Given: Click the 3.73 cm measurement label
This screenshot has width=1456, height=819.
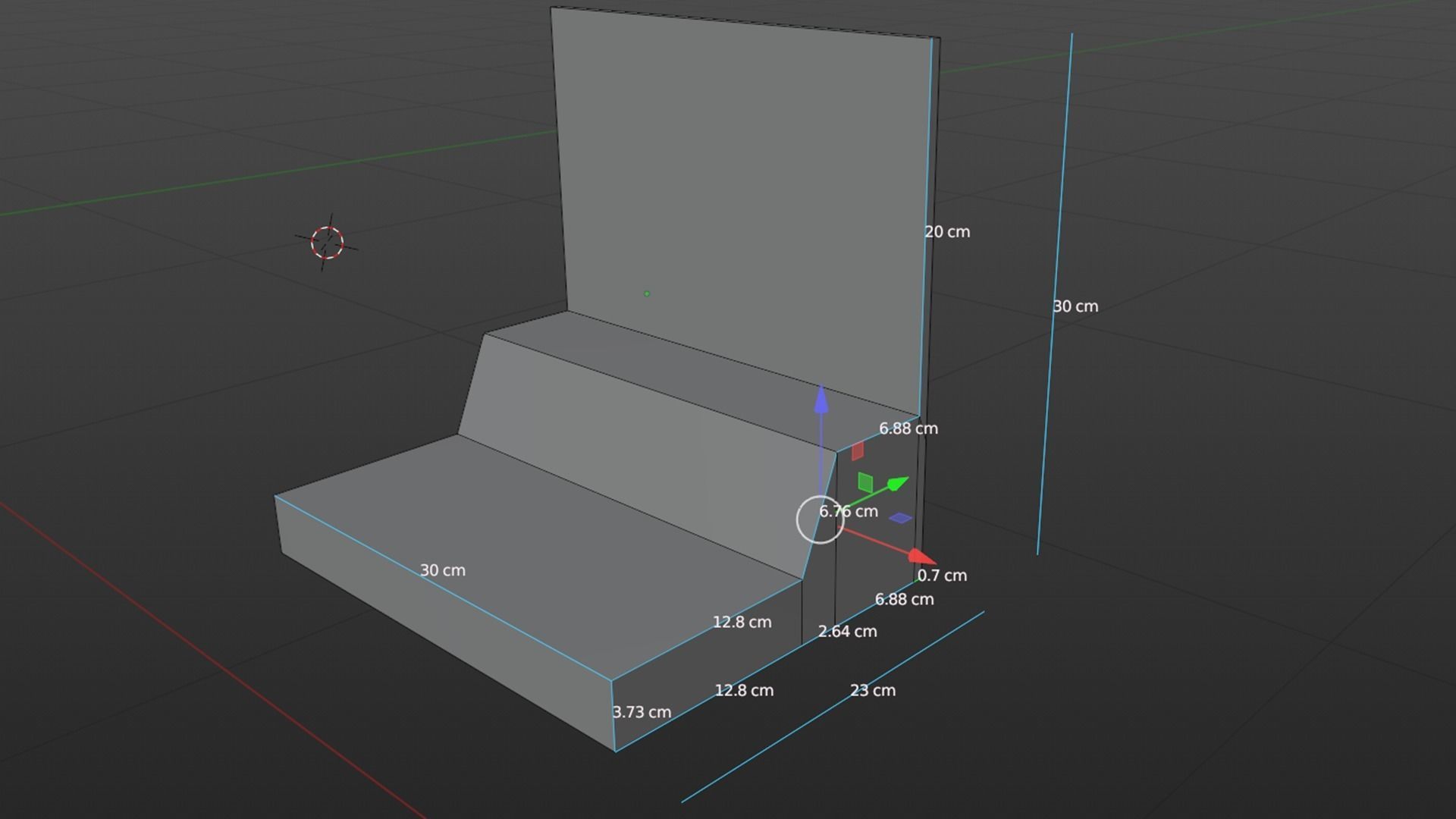Looking at the screenshot, I should click(642, 713).
